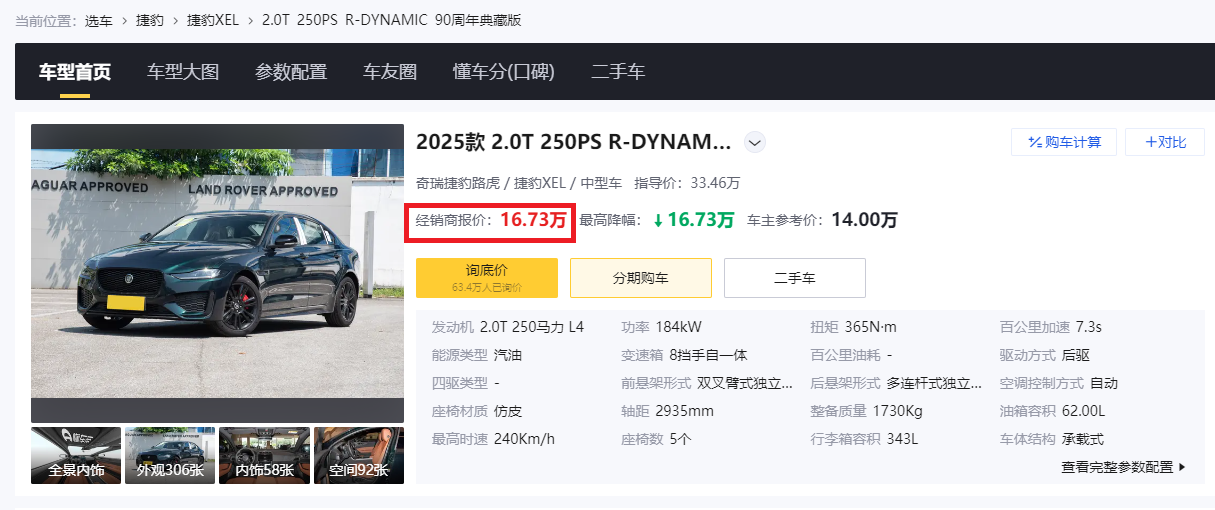Click the 捷豹 breadcrumb link

[x=149, y=20]
